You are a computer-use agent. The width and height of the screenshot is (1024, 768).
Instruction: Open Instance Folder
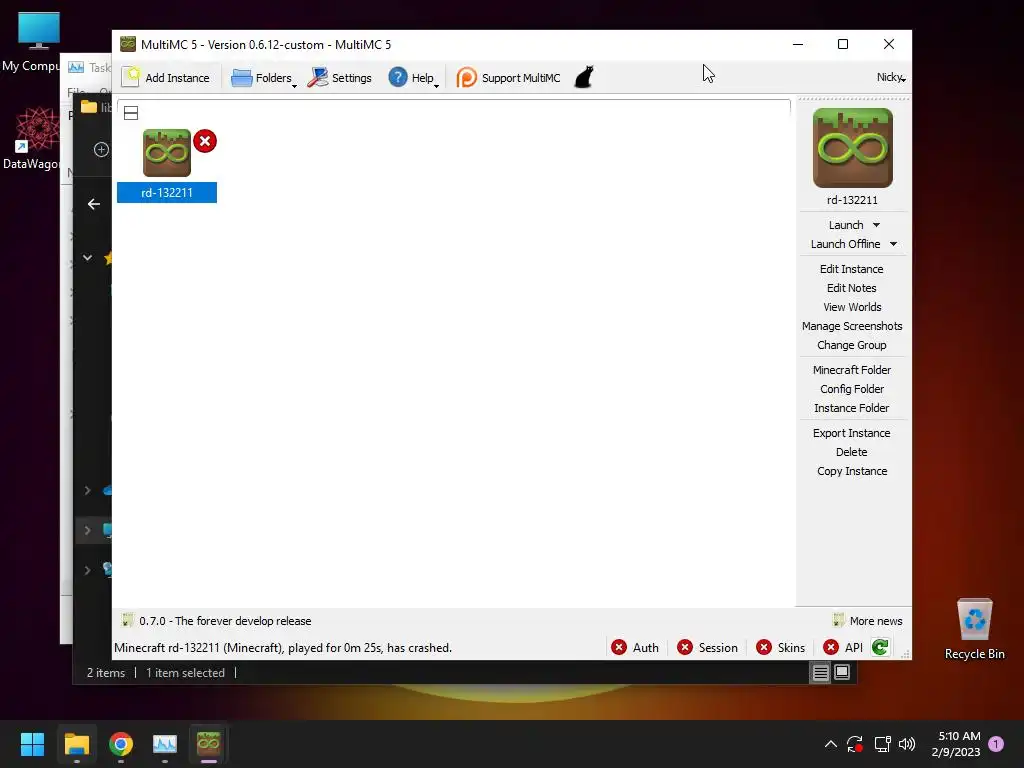852,408
